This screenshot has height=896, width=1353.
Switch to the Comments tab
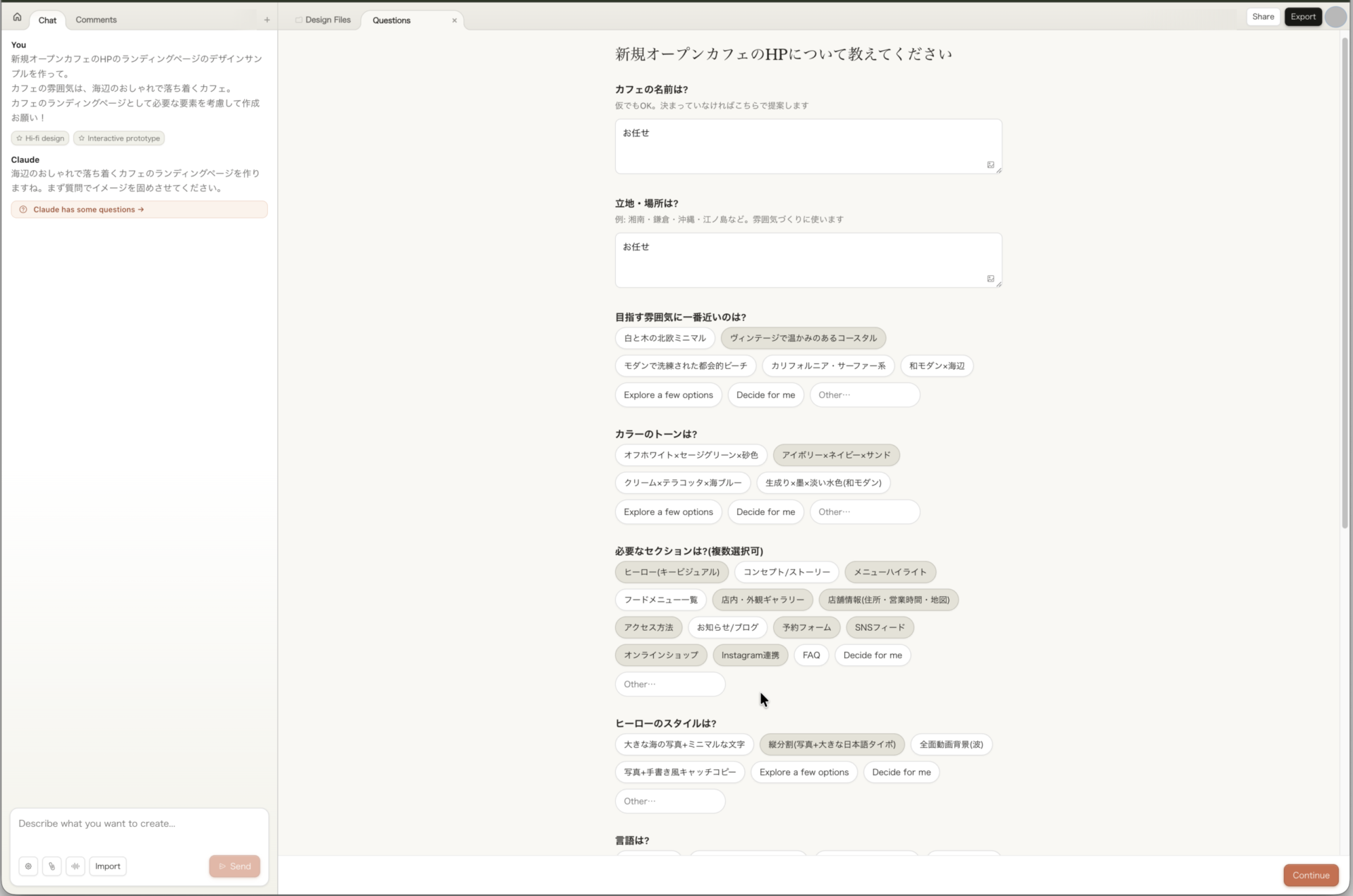[x=96, y=20]
